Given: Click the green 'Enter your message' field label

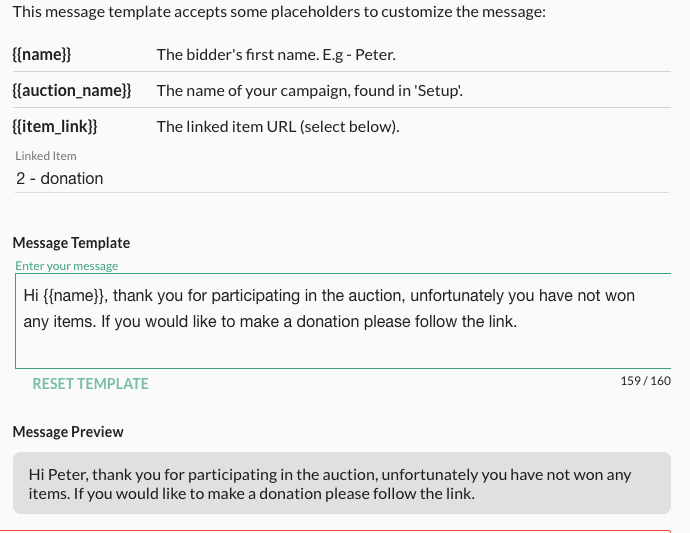Looking at the screenshot, I should pyautogui.click(x=67, y=266).
